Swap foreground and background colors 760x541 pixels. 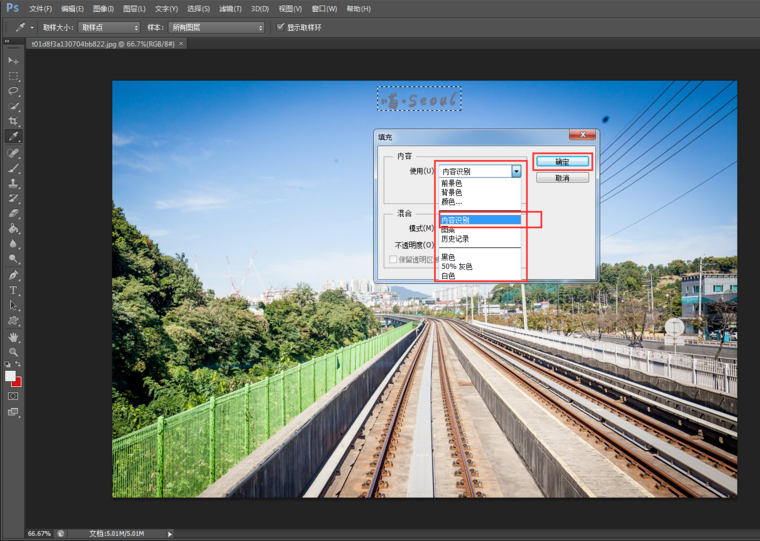point(18,364)
